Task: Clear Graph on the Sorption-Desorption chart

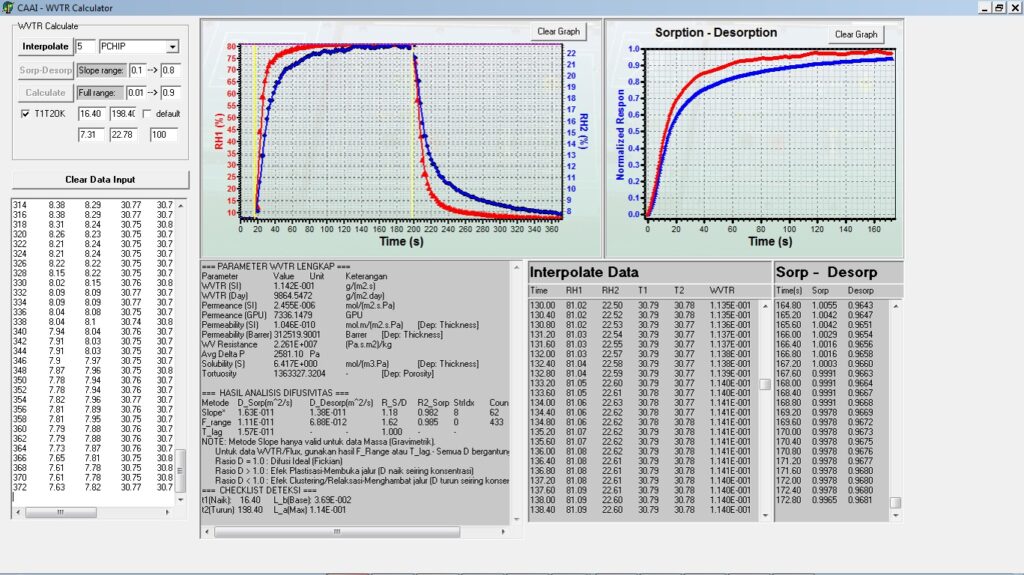Action: (857, 34)
